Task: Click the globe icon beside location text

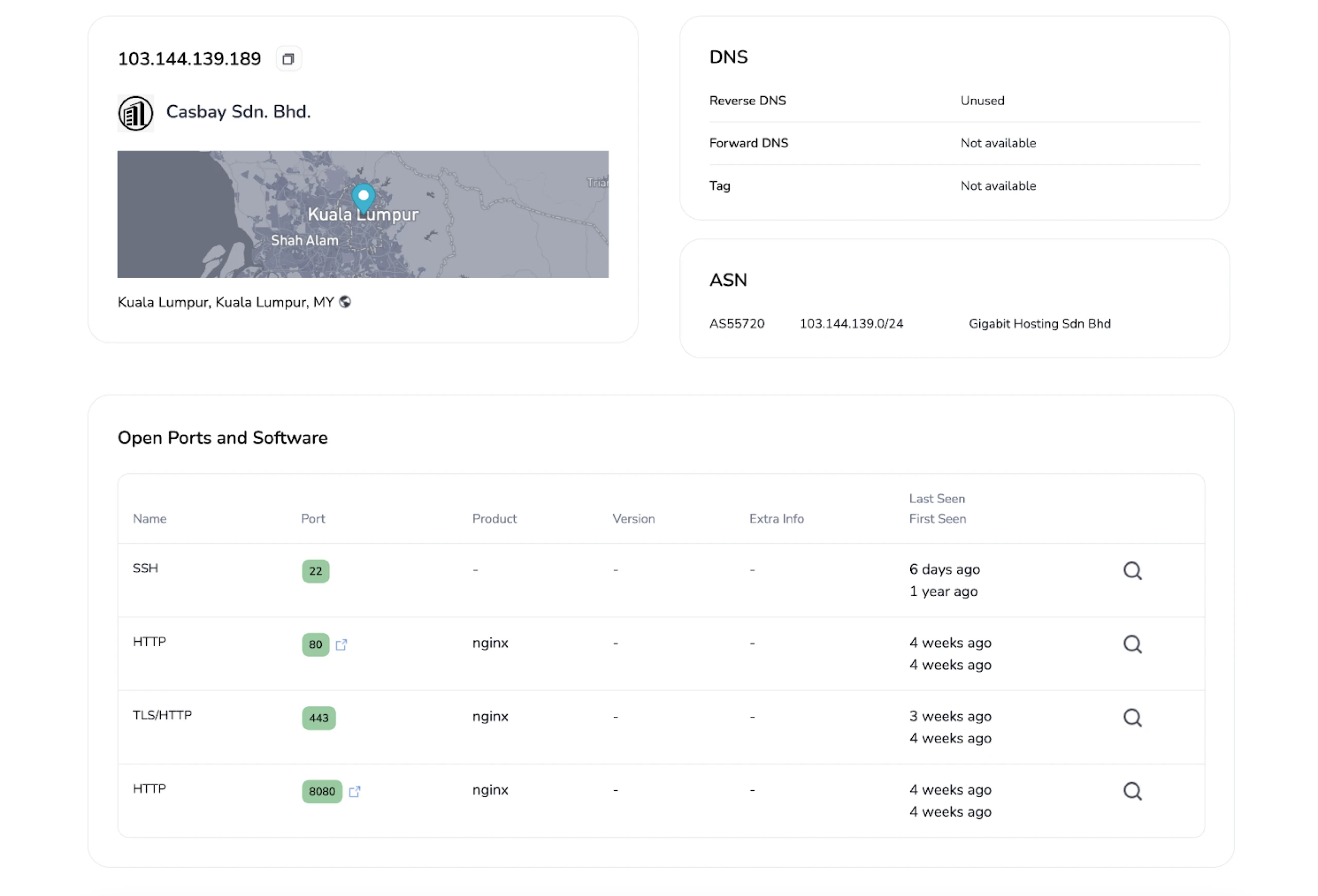Action: pyautogui.click(x=345, y=302)
